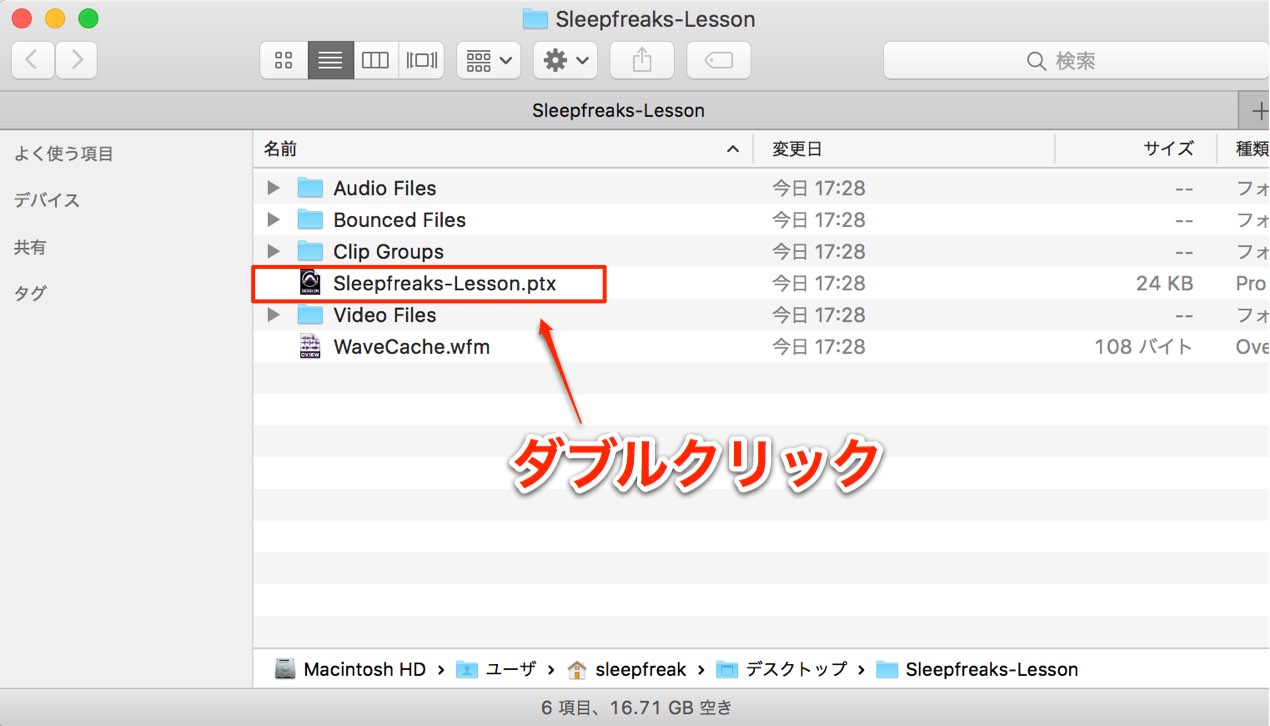Click the status bar item count text
This screenshot has width=1270, height=726.
click(636, 708)
